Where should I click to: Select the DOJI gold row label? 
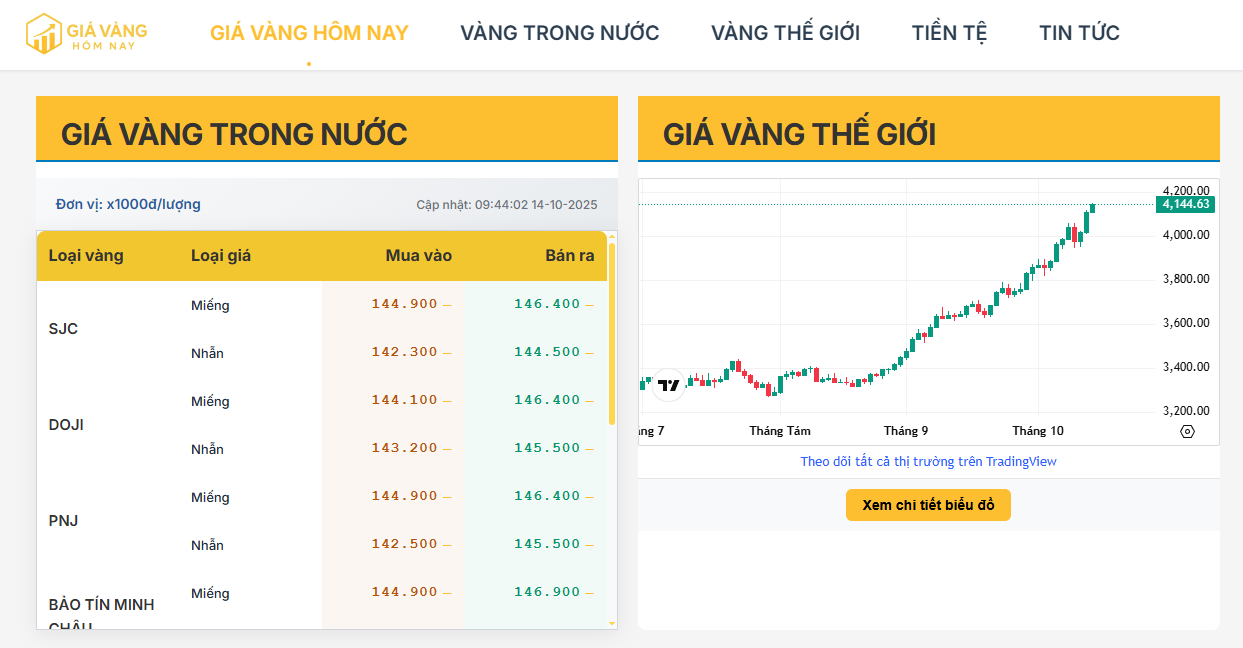(66, 425)
